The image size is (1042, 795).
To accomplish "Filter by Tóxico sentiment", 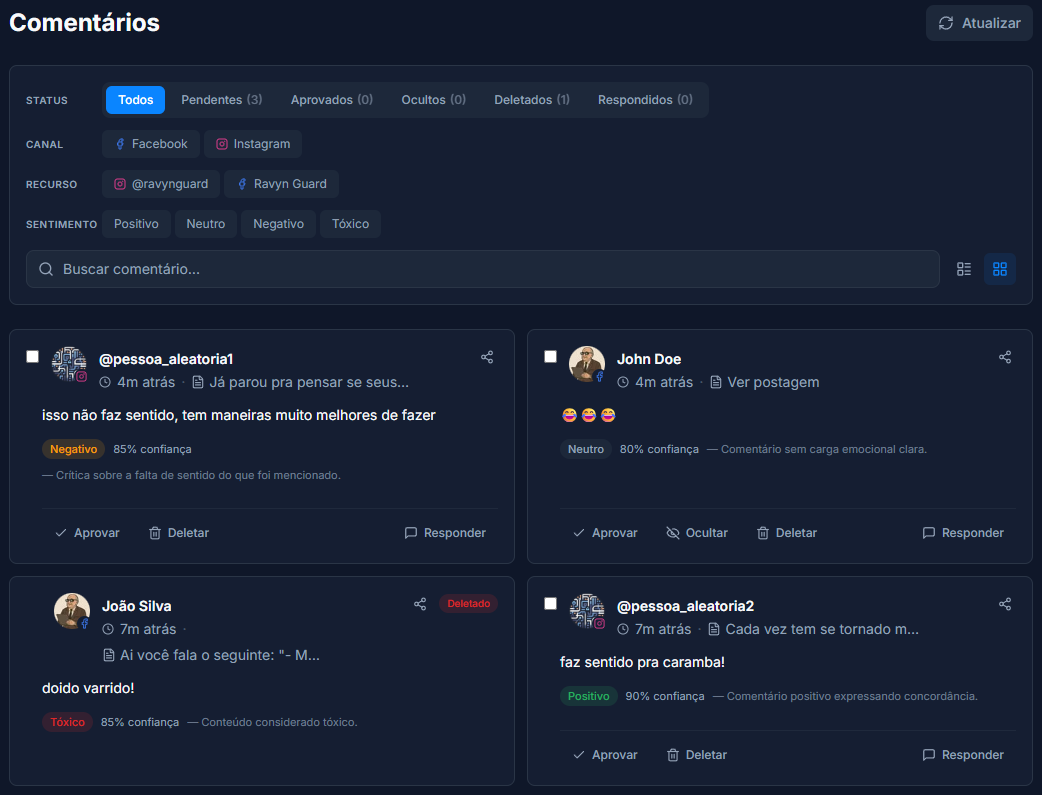I will point(350,224).
